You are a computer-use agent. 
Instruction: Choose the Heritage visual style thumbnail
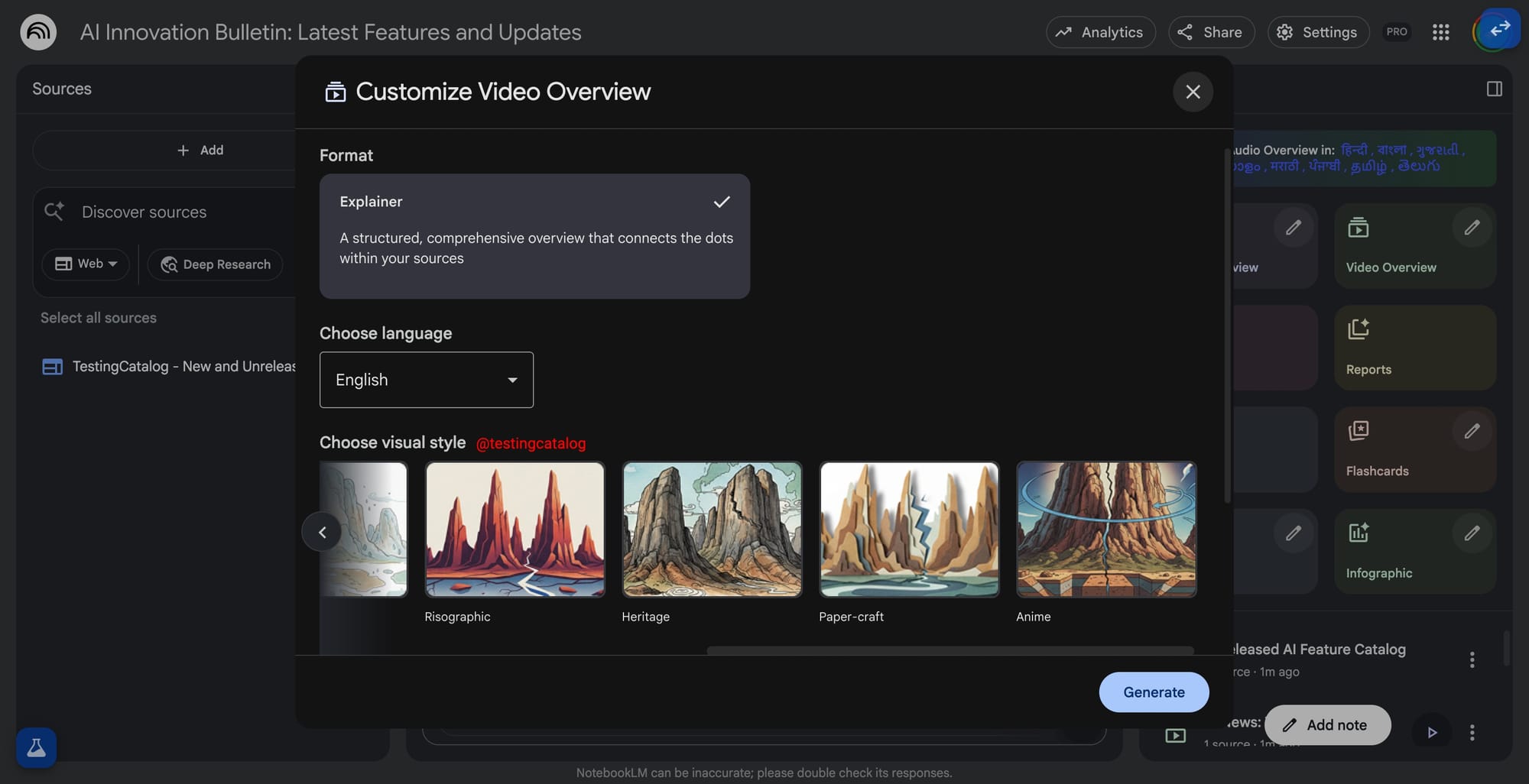coord(712,529)
